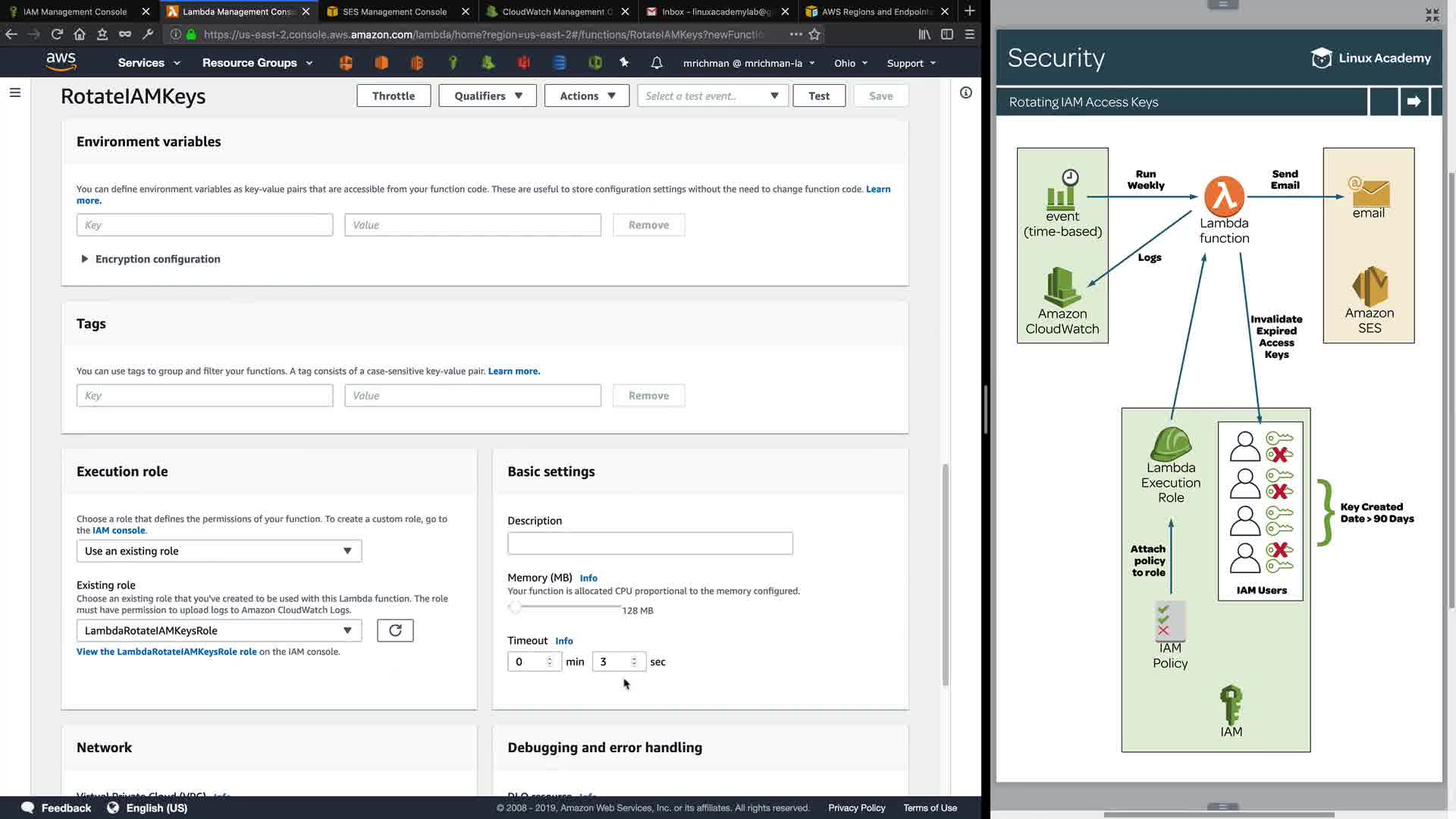
Task: Increment the Timeout seconds stepper
Action: [x=634, y=658]
